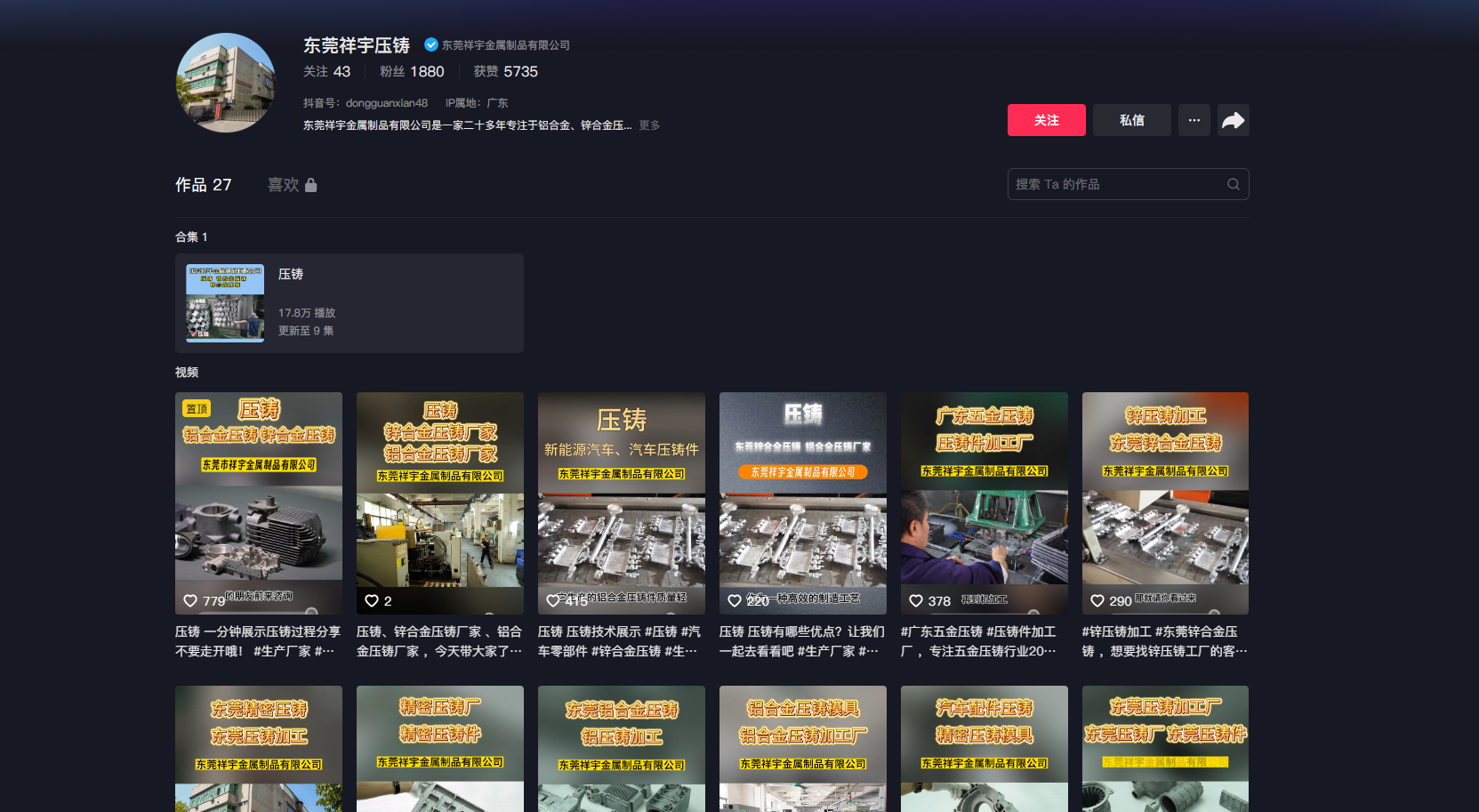Click the 粉丝 1880 followers count
The width and height of the screenshot is (1479, 812).
point(412,72)
